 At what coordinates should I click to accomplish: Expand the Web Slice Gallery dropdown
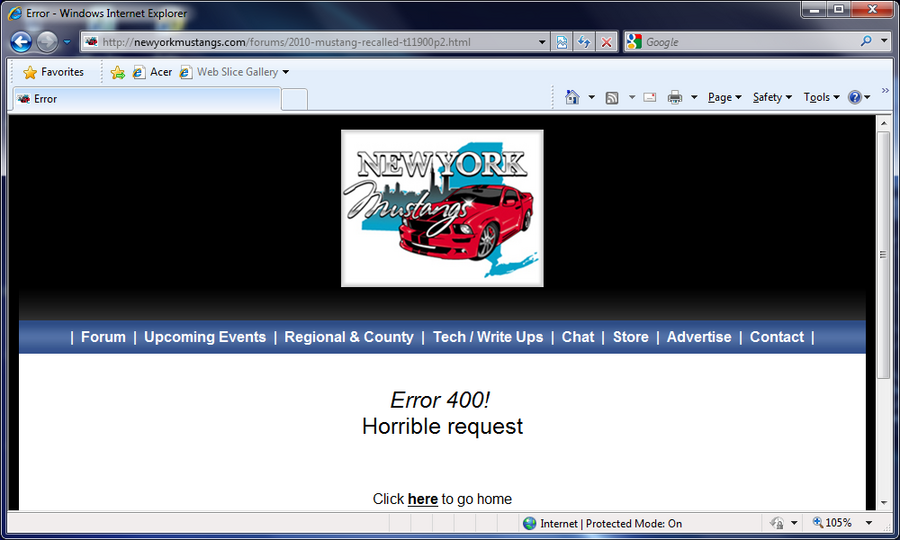(x=285, y=72)
